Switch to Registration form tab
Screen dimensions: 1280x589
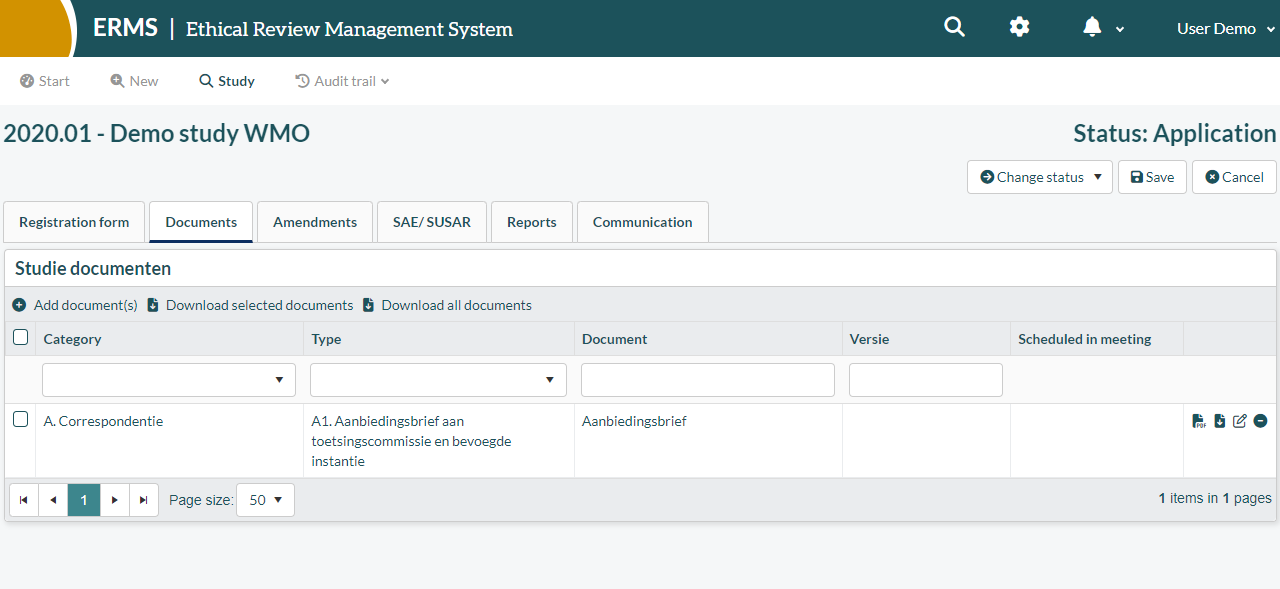pos(74,222)
